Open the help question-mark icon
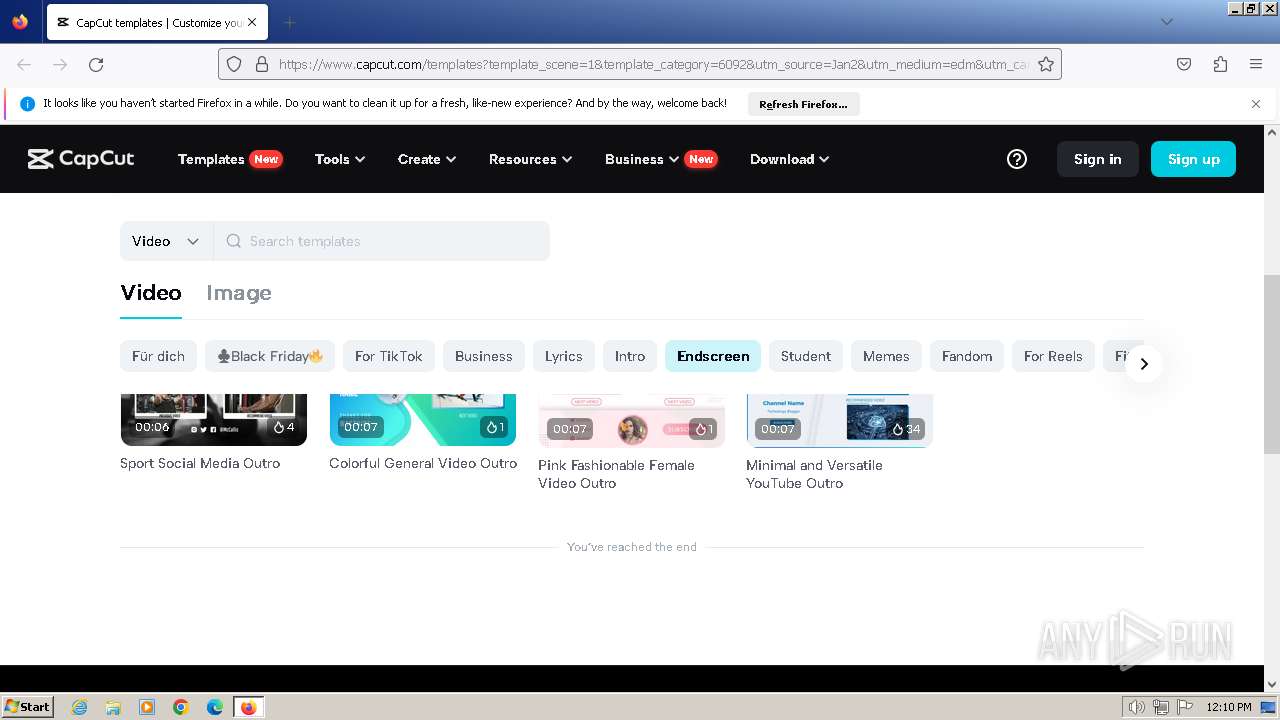Image resolution: width=1280 pixels, height=720 pixels. tap(1017, 159)
